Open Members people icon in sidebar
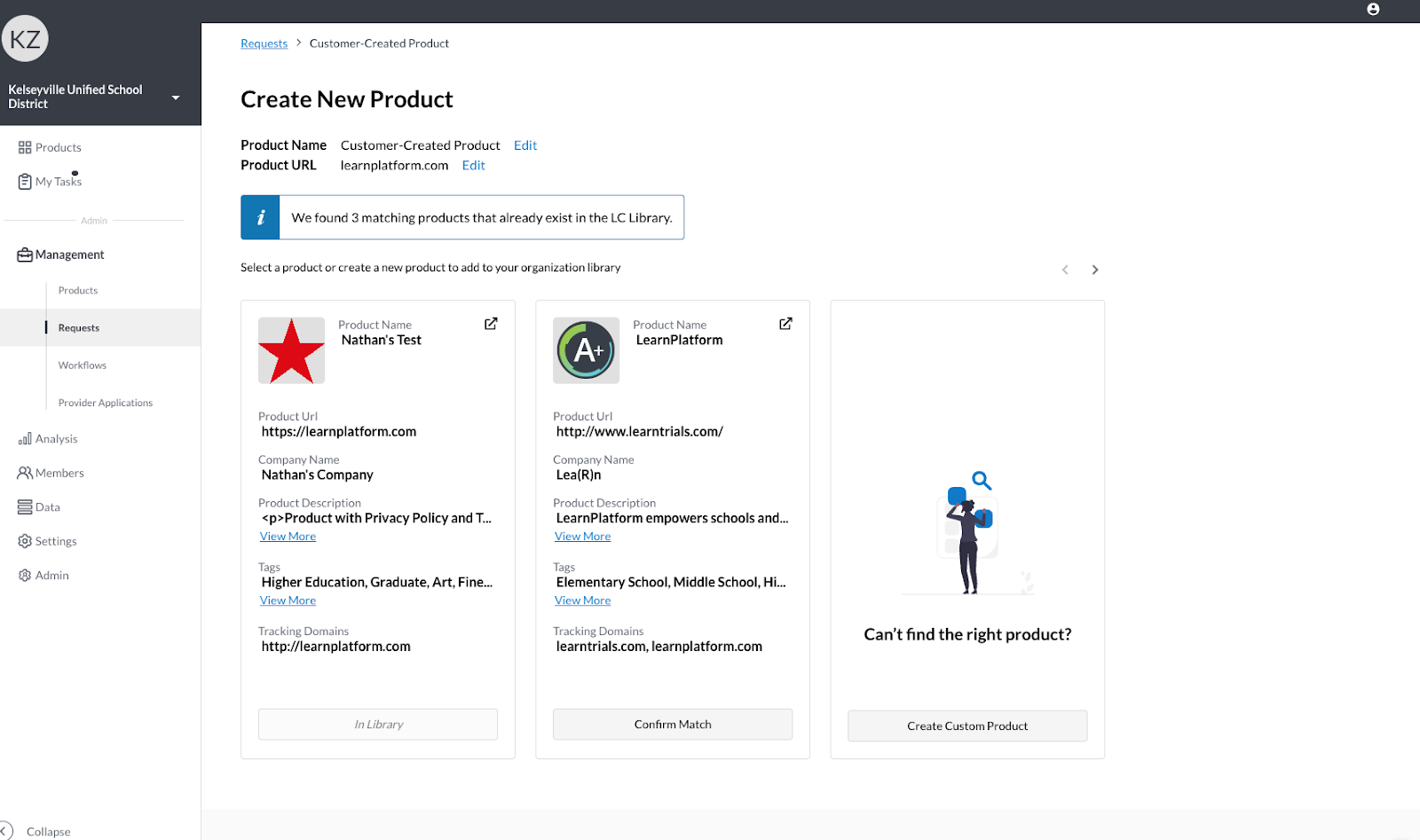1420x840 pixels. [x=25, y=473]
